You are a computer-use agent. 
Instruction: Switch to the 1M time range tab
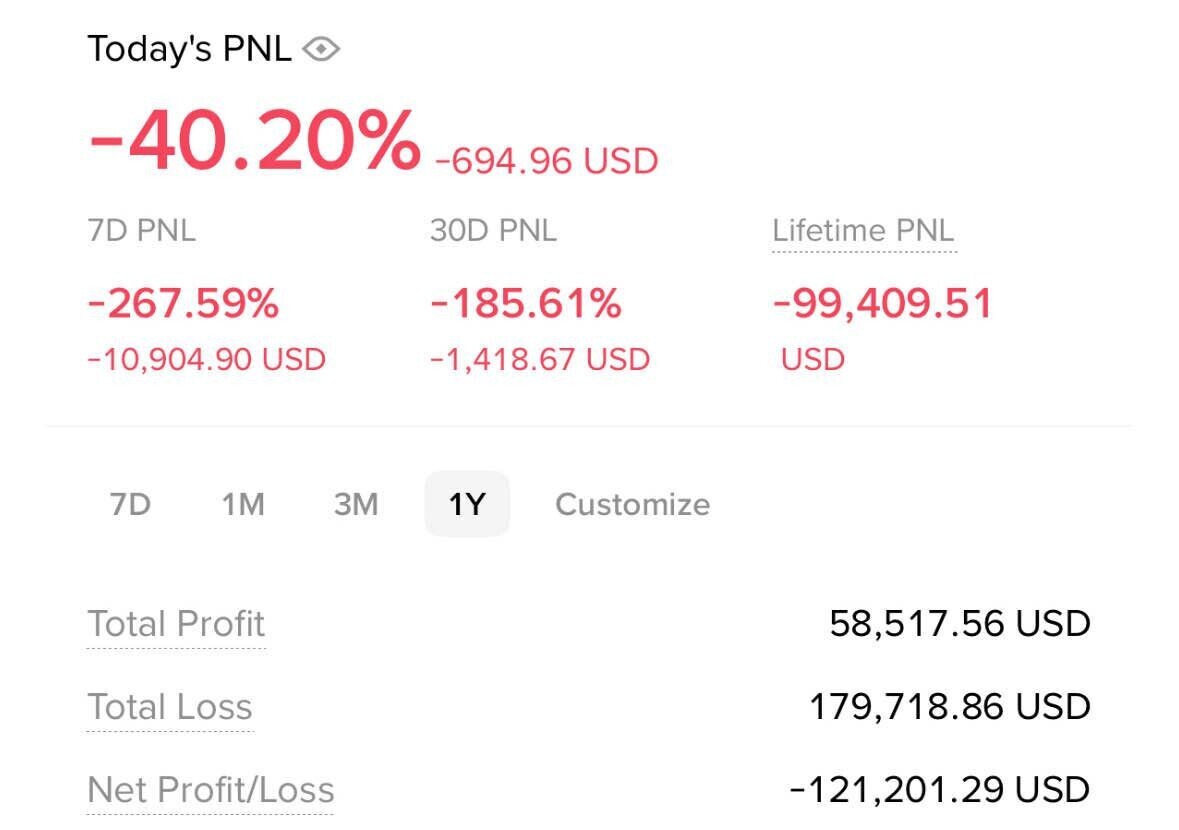tap(243, 504)
